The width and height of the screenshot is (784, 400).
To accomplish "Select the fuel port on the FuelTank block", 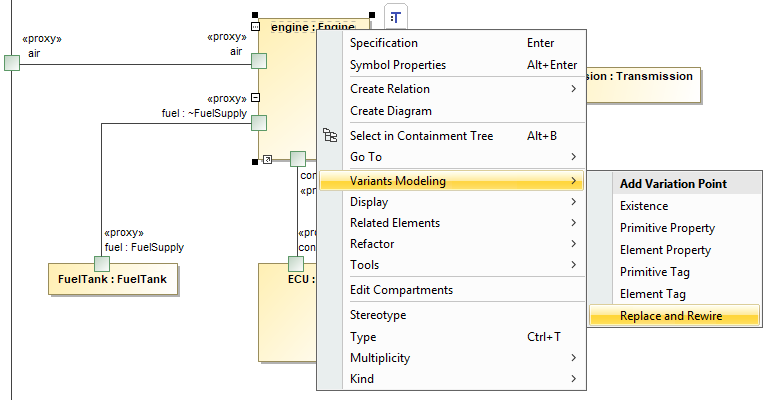I will tap(101, 263).
